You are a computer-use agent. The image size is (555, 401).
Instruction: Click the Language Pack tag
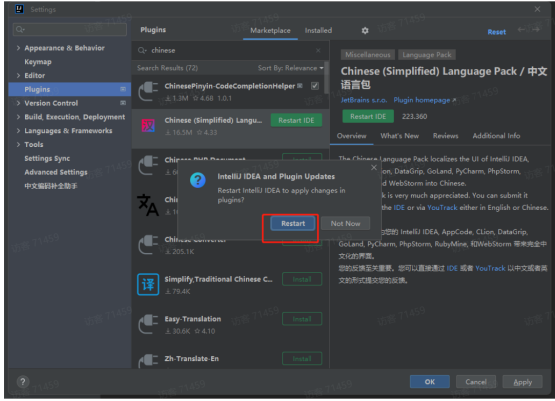427,55
